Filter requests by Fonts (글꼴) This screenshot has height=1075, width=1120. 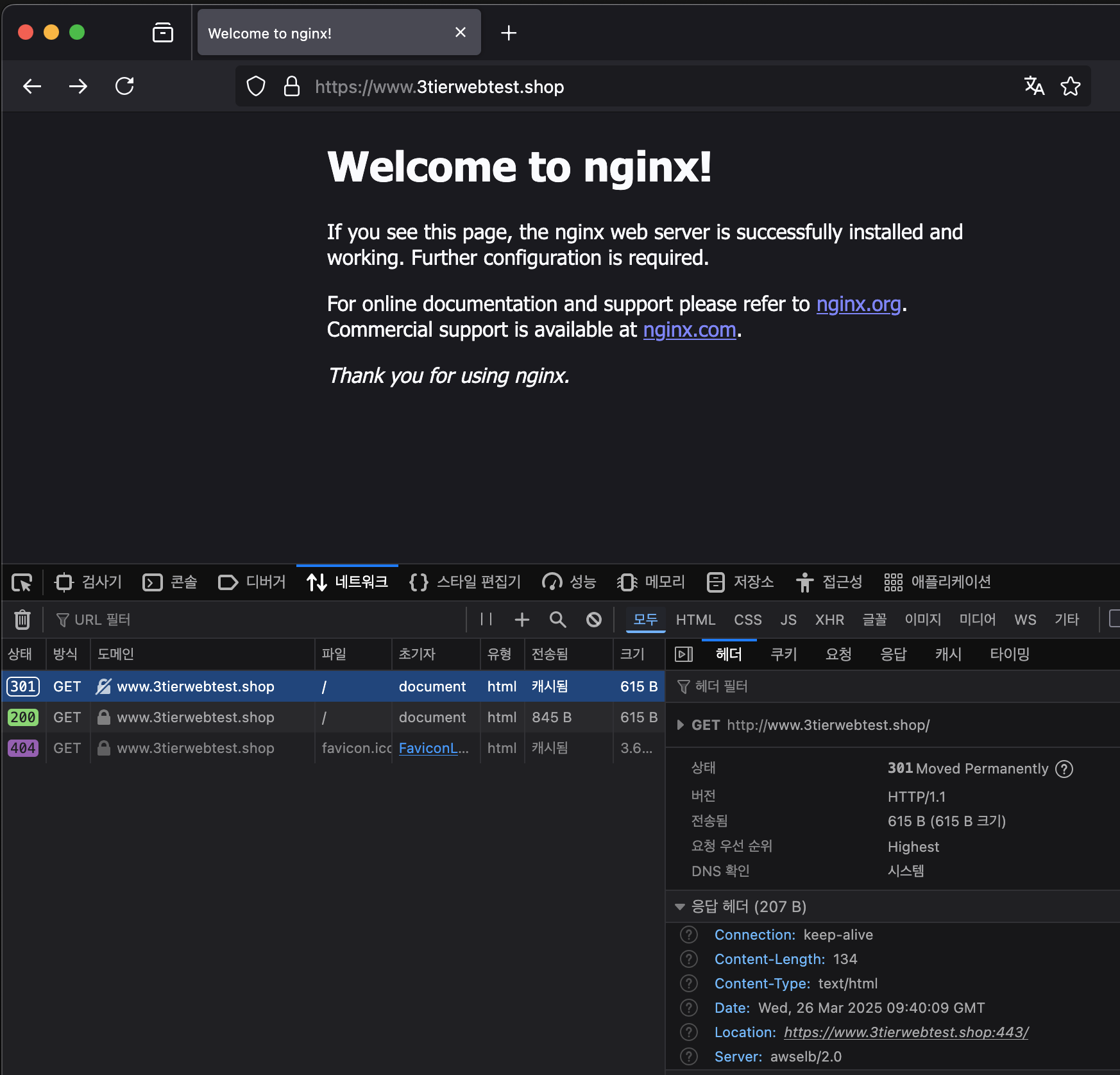click(874, 620)
